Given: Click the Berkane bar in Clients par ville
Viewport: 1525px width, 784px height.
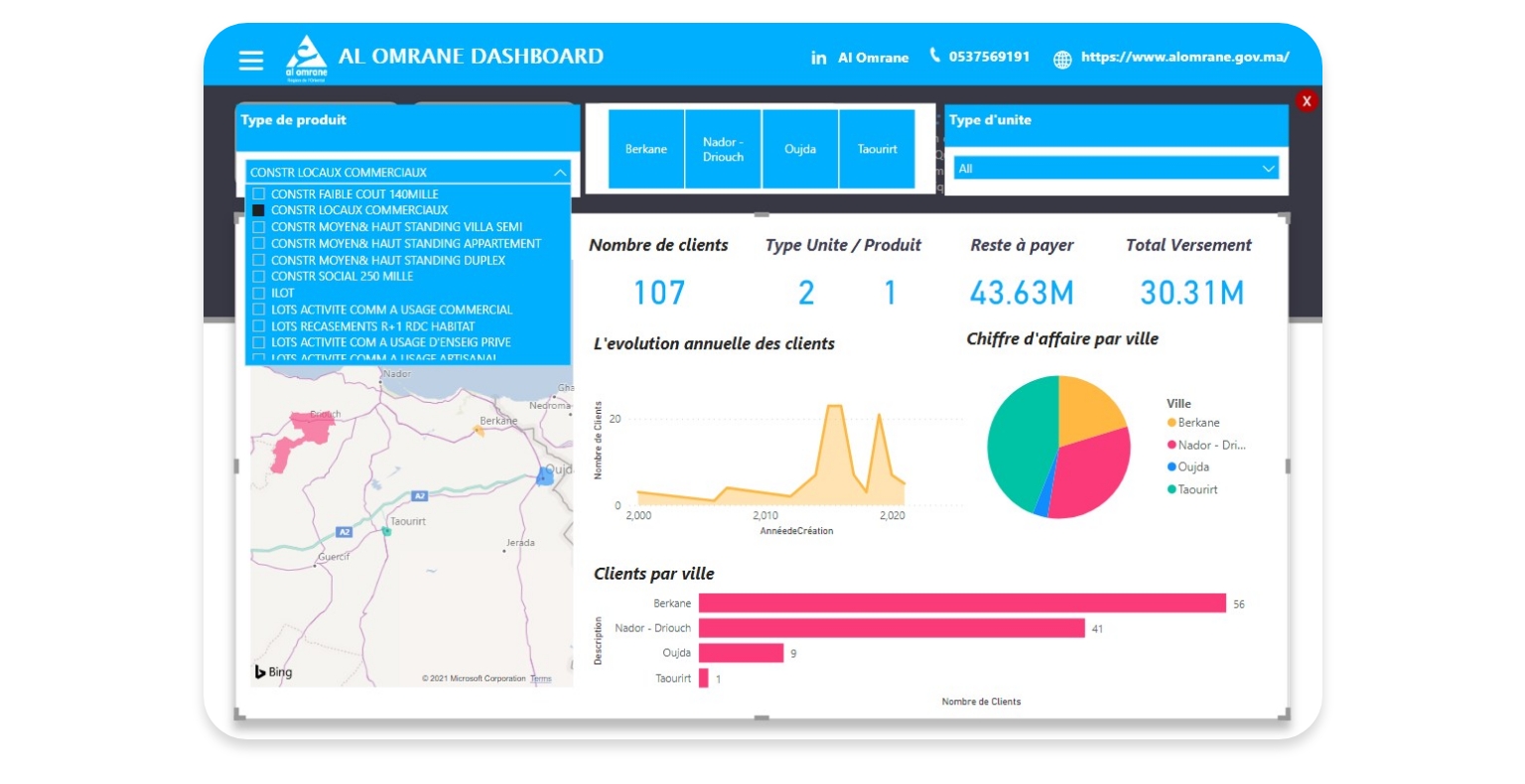Looking at the screenshot, I should 961,603.
